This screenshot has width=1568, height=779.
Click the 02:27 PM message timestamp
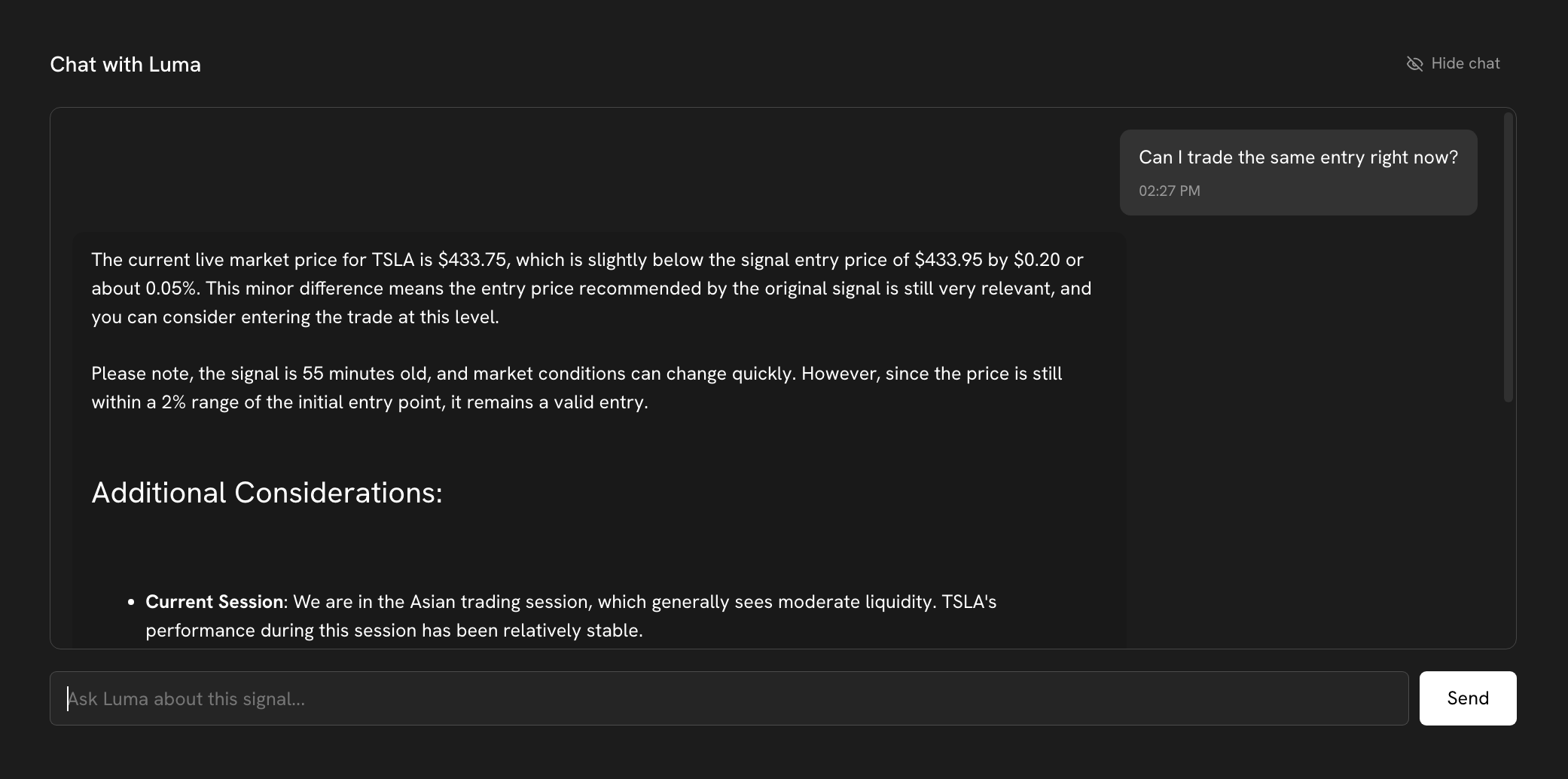point(1169,191)
